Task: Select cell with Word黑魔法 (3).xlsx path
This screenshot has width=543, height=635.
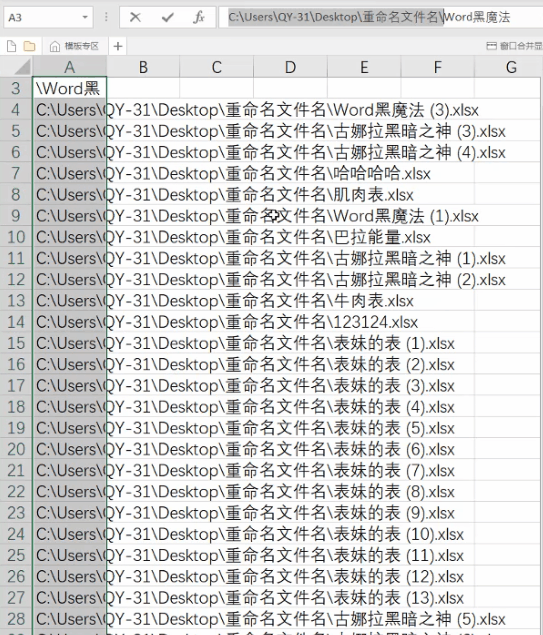Action: pyautogui.click(x=70, y=110)
